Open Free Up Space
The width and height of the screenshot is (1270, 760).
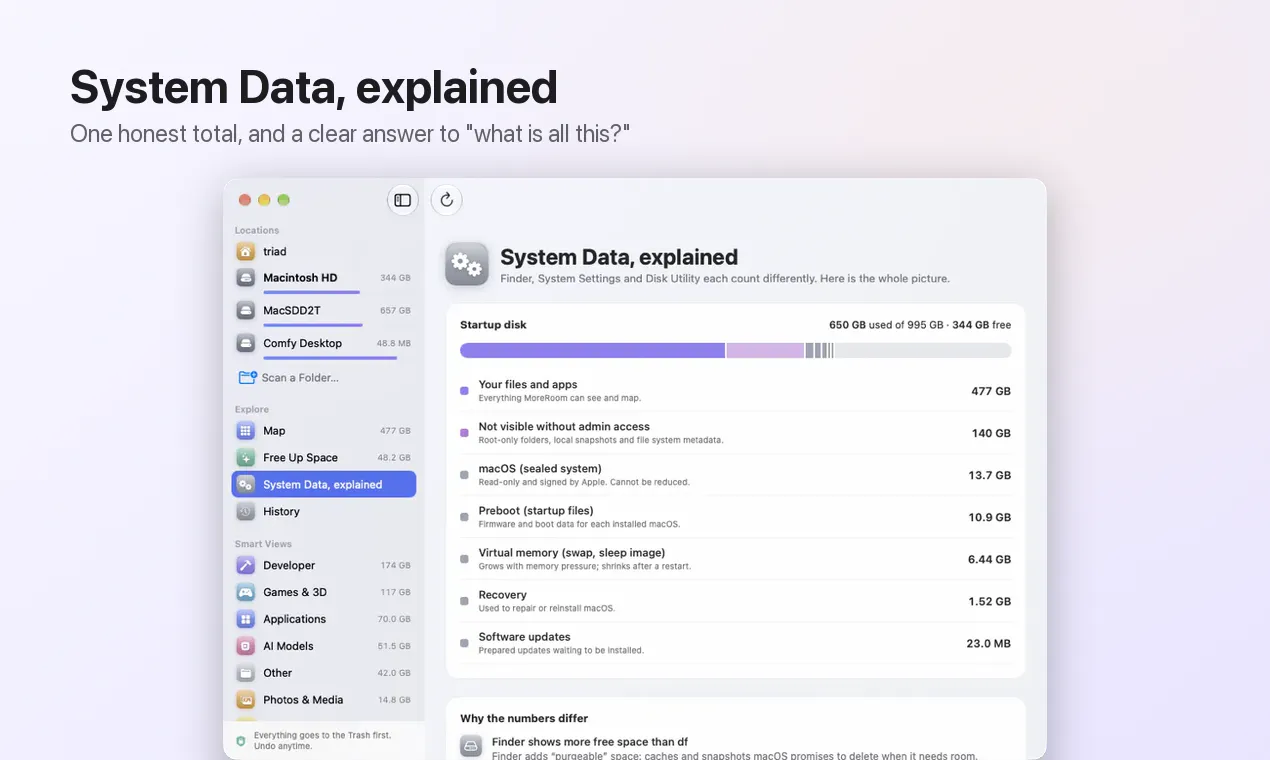tap(324, 458)
